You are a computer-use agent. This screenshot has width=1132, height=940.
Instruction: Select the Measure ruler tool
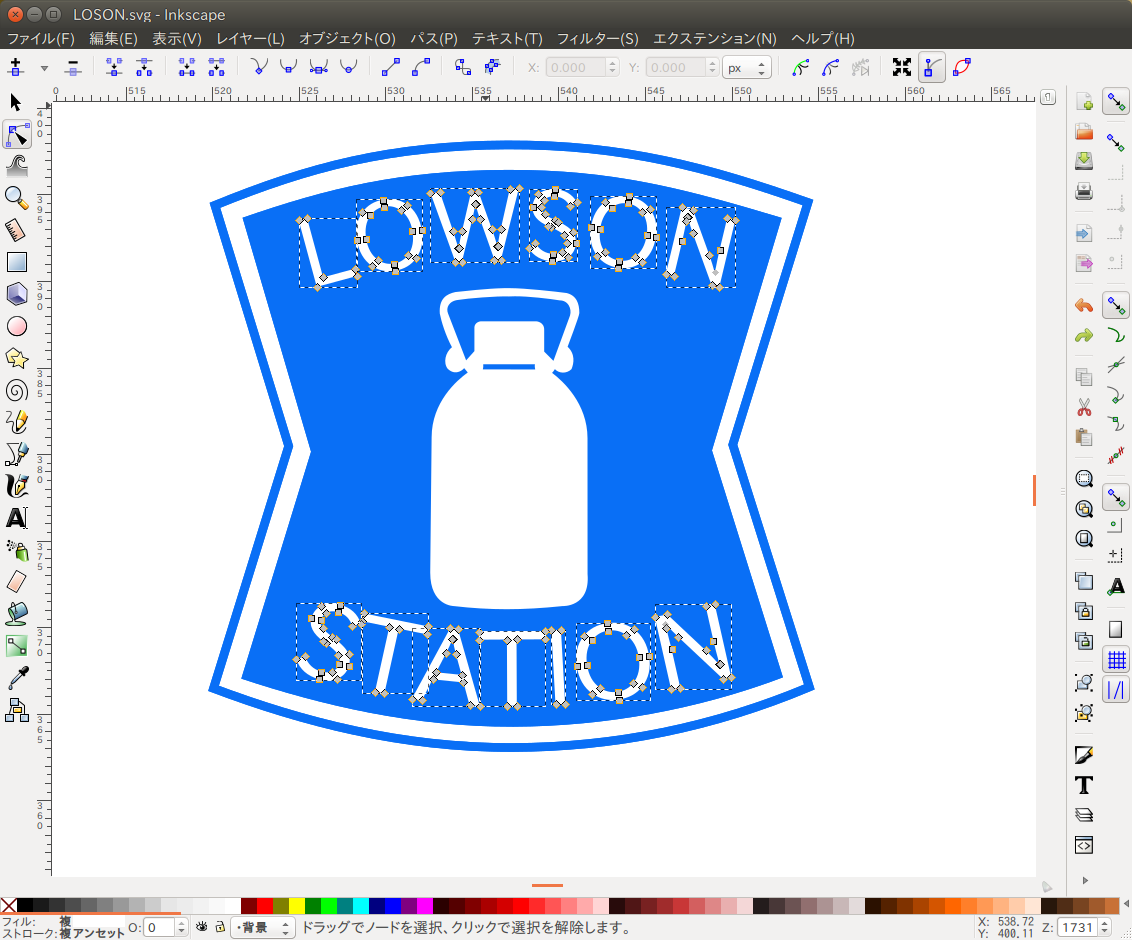point(17,230)
